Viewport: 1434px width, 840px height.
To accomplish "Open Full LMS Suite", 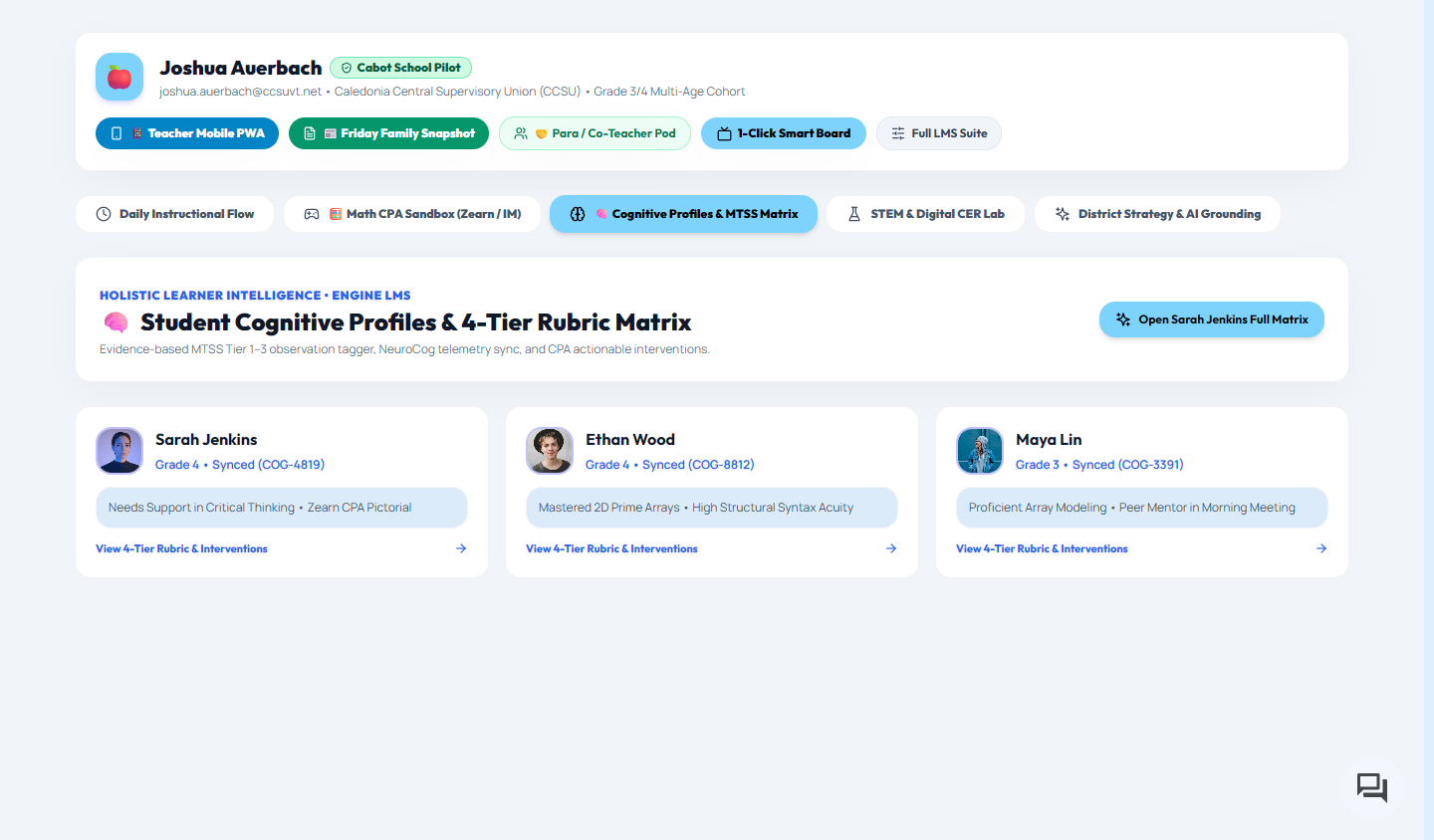I will pos(939,133).
